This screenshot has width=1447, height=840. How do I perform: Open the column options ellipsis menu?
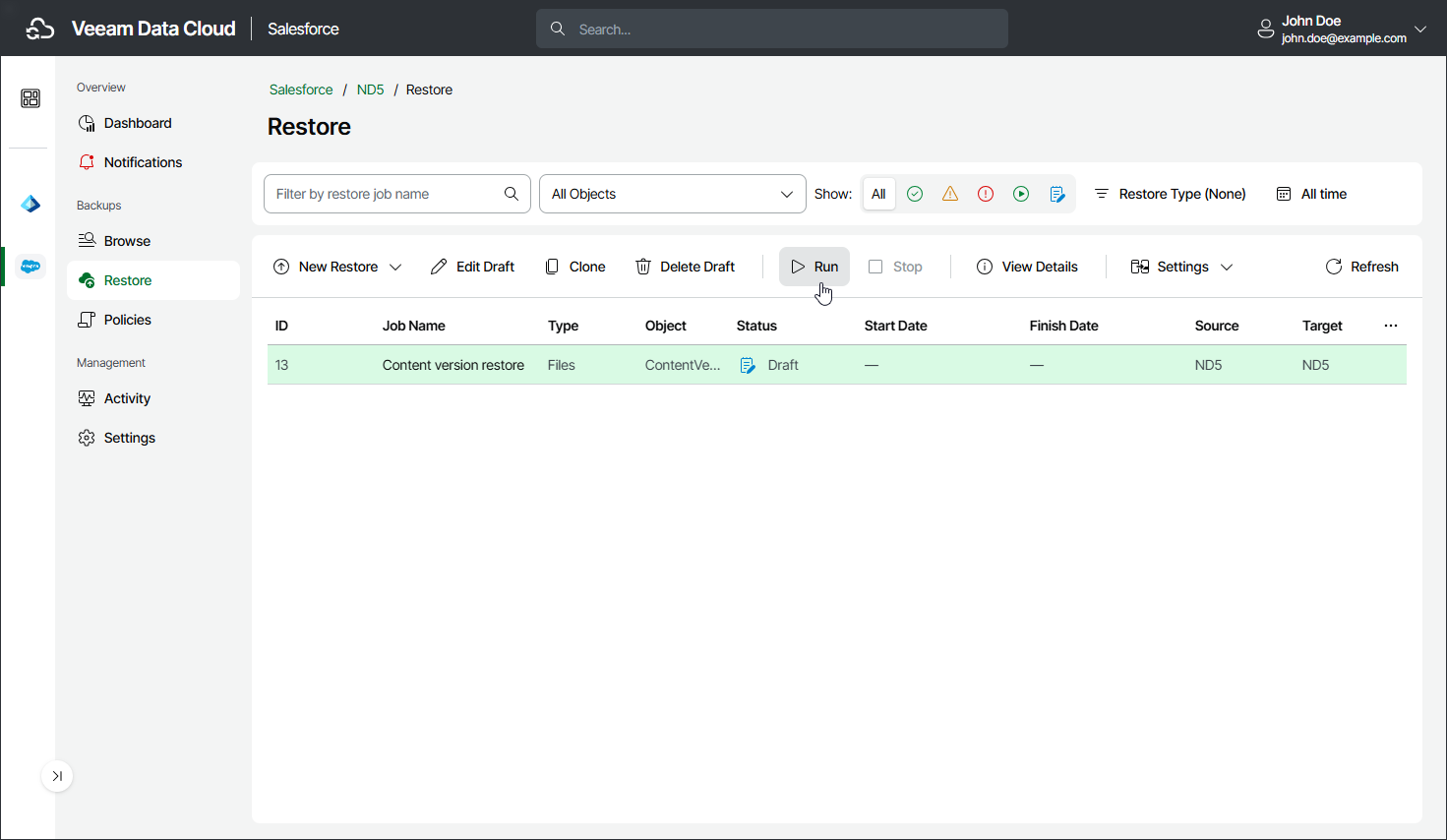click(x=1391, y=326)
